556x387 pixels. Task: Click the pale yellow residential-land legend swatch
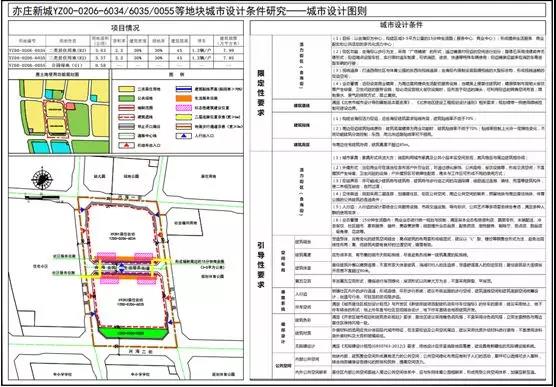(127, 89)
